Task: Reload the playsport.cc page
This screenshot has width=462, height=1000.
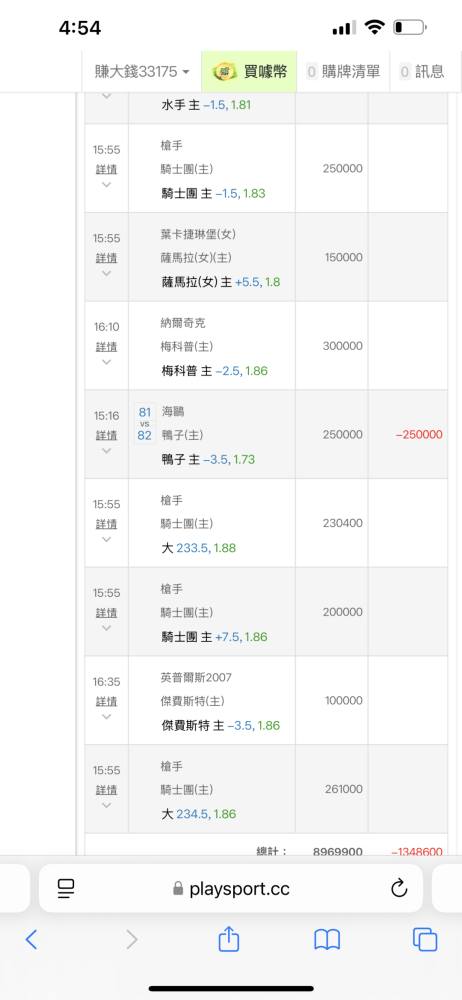Action: (x=399, y=888)
